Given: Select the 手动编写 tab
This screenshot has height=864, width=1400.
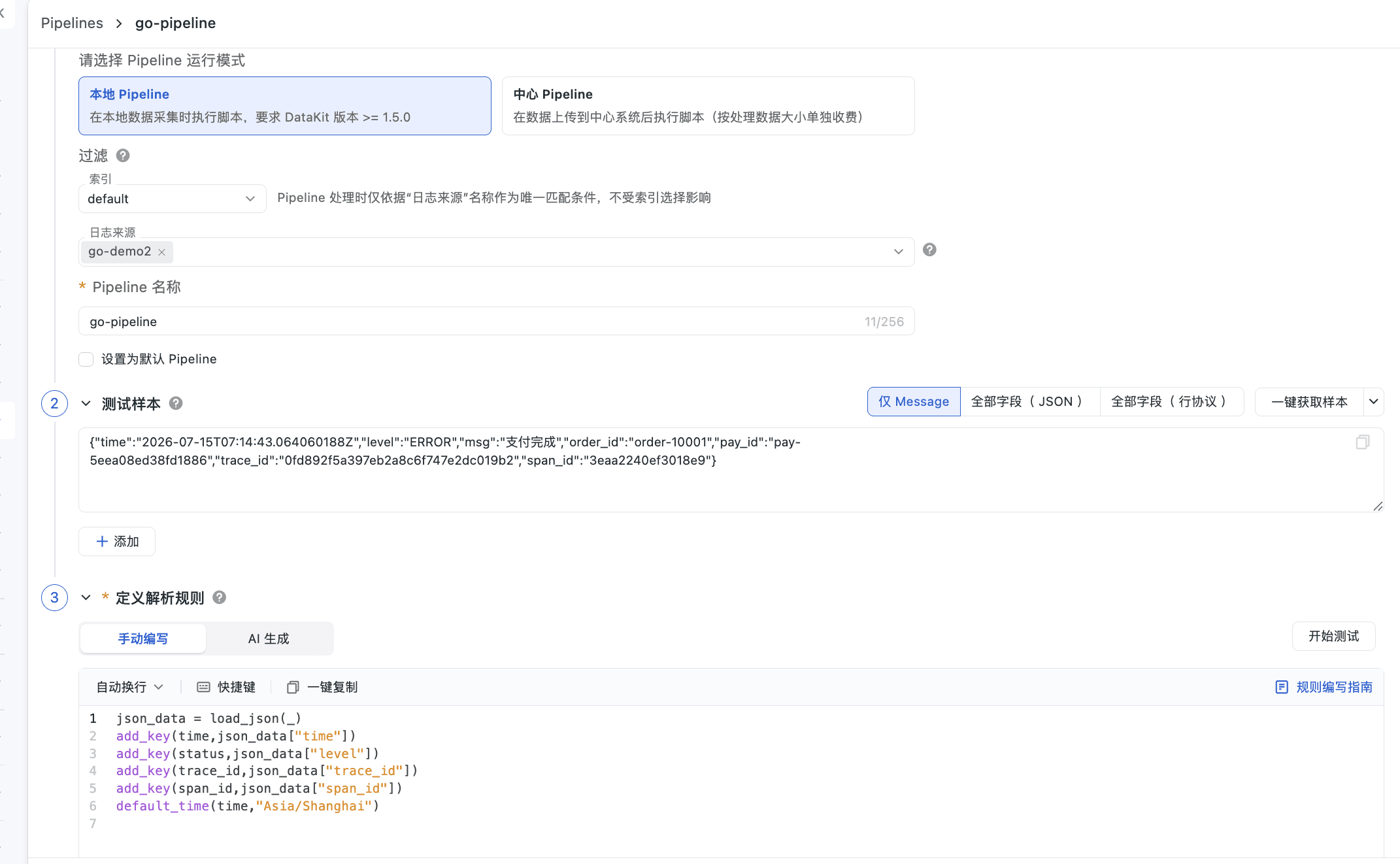Looking at the screenshot, I should coord(143,639).
